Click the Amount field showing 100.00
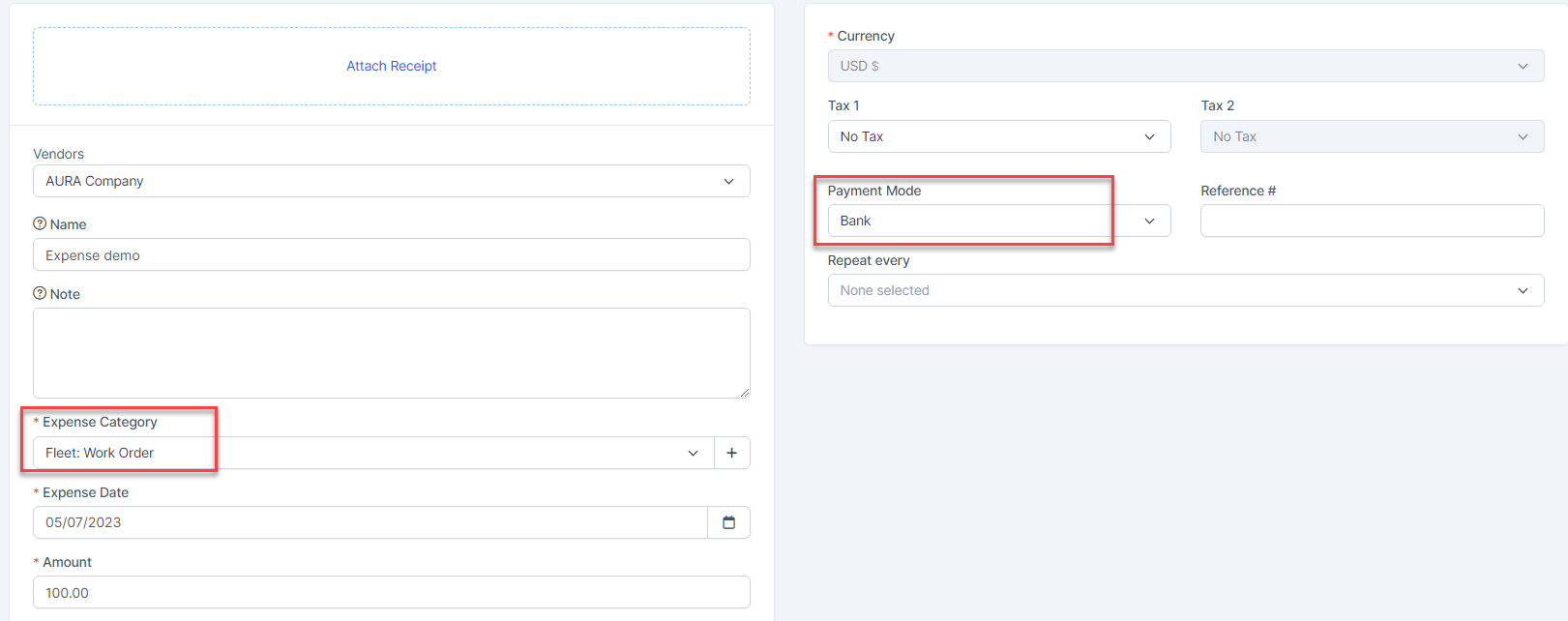 (391, 593)
